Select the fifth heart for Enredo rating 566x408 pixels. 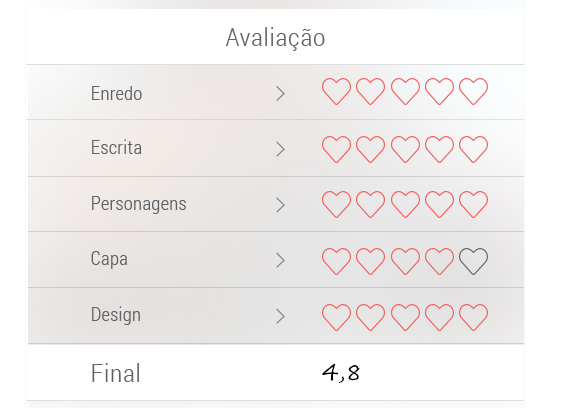click(x=474, y=91)
